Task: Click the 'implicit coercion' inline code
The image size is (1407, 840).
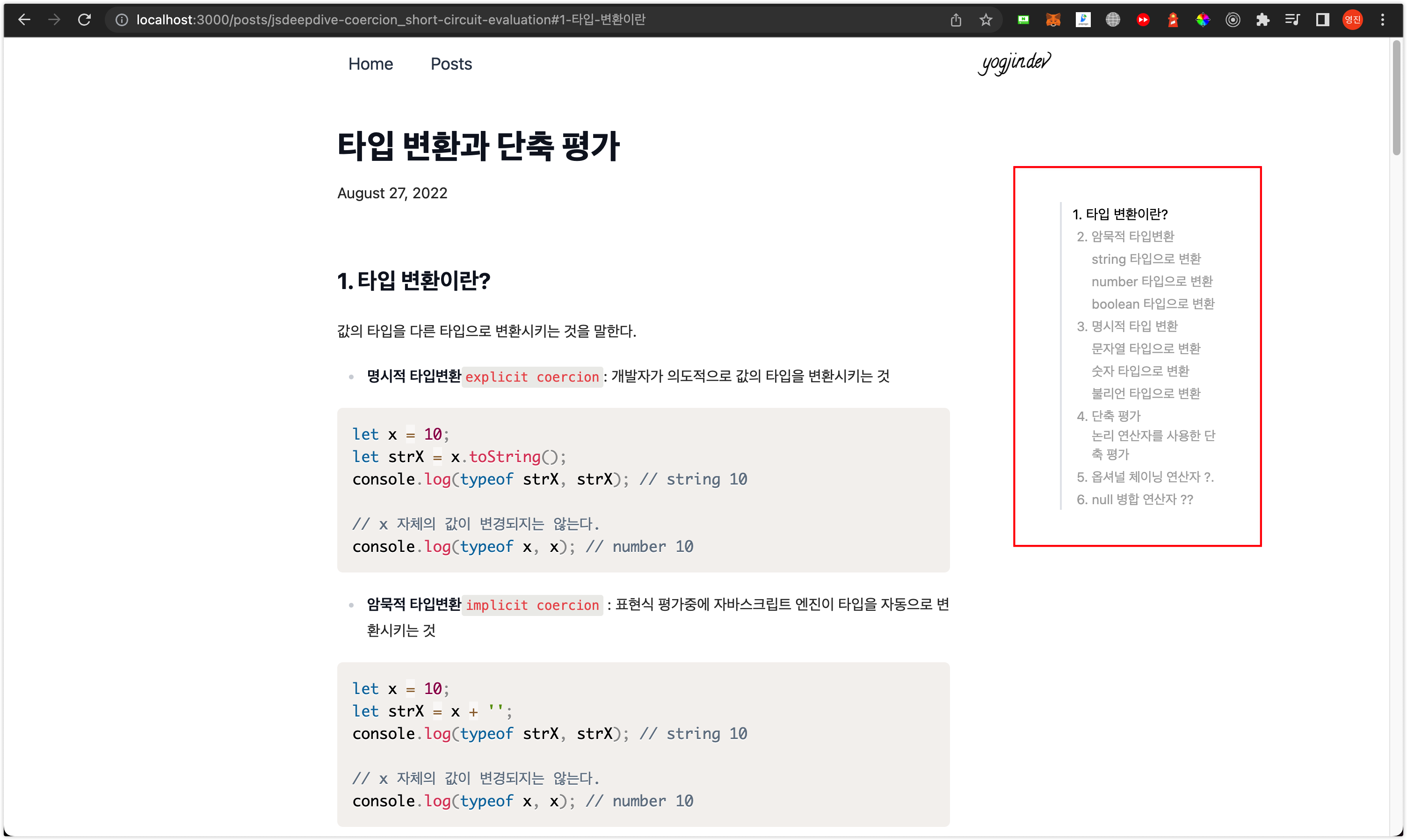Action: [532, 605]
